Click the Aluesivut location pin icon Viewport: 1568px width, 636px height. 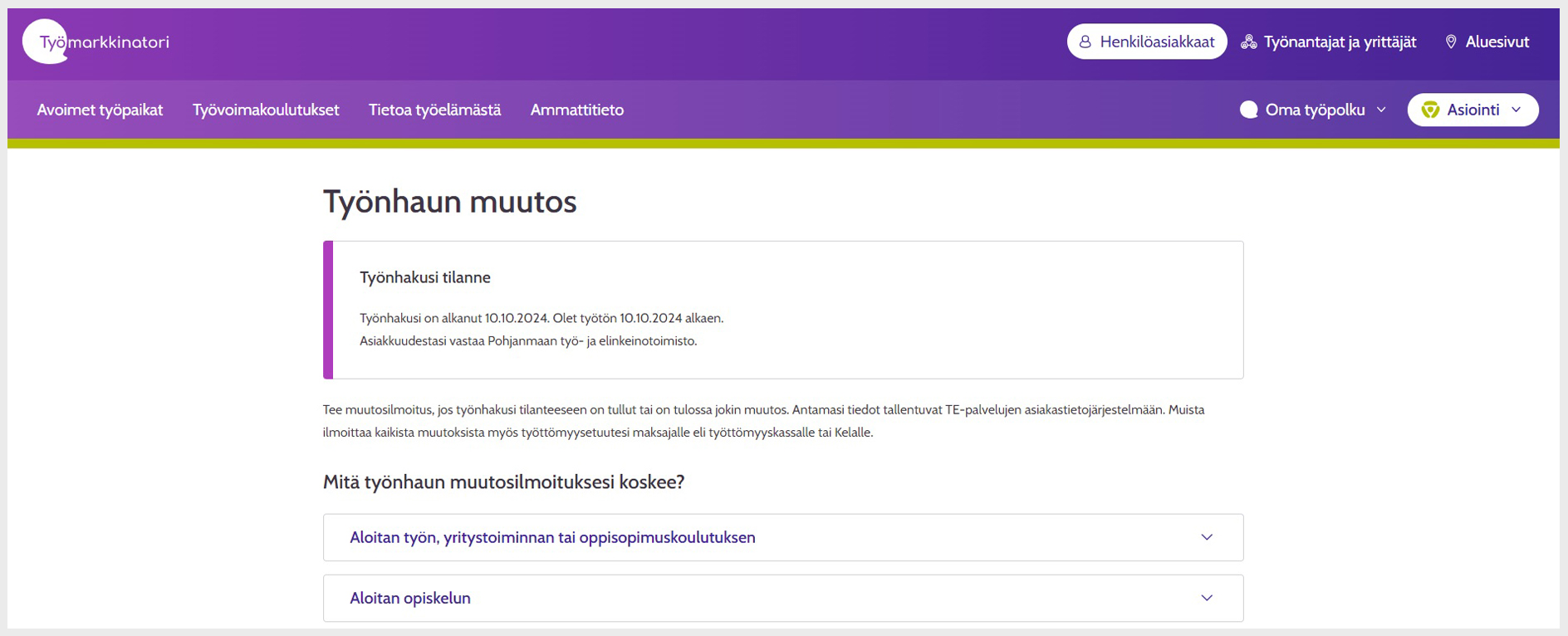pyautogui.click(x=1451, y=42)
